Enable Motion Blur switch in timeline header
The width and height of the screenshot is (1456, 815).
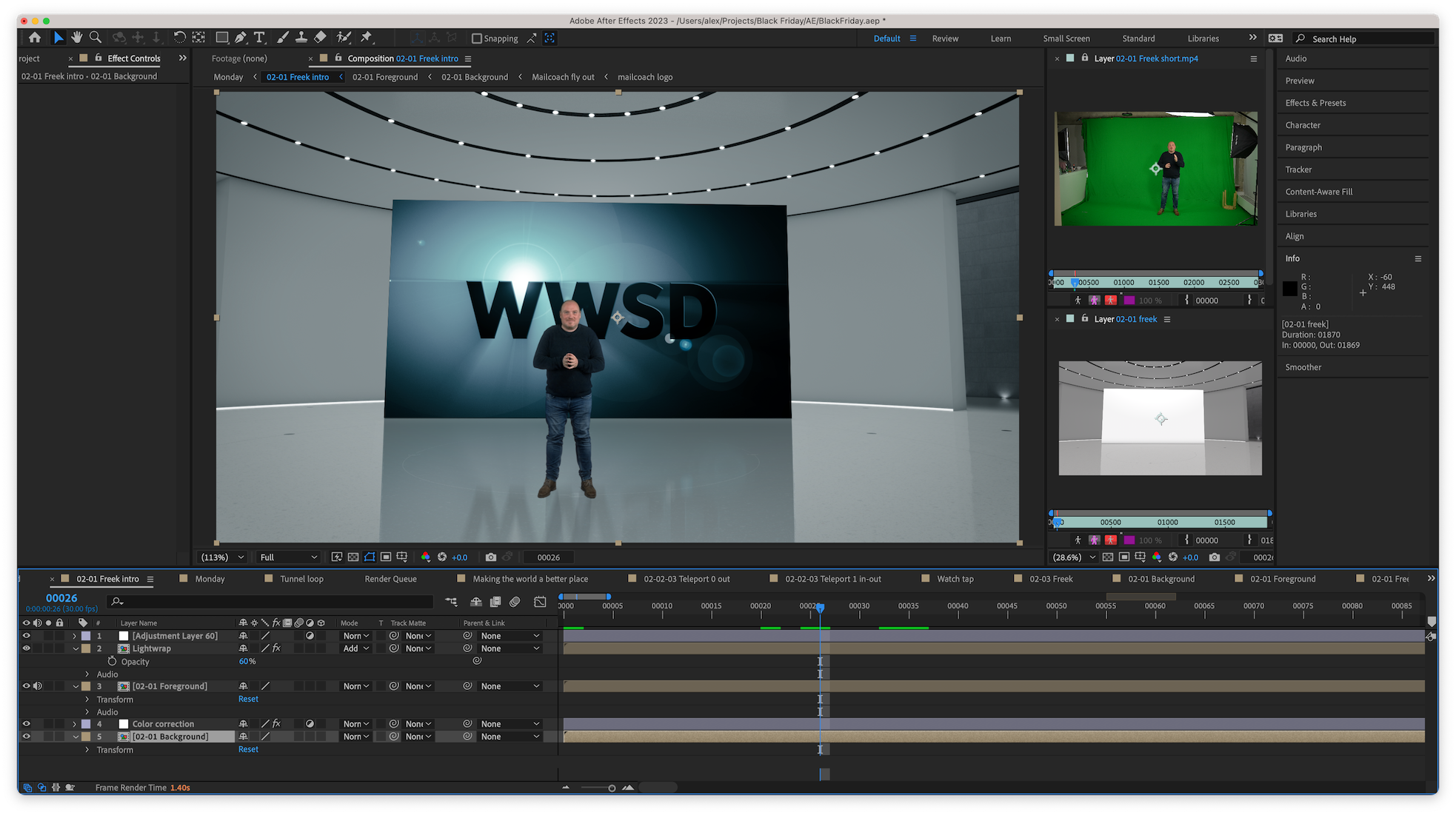pyautogui.click(x=515, y=602)
